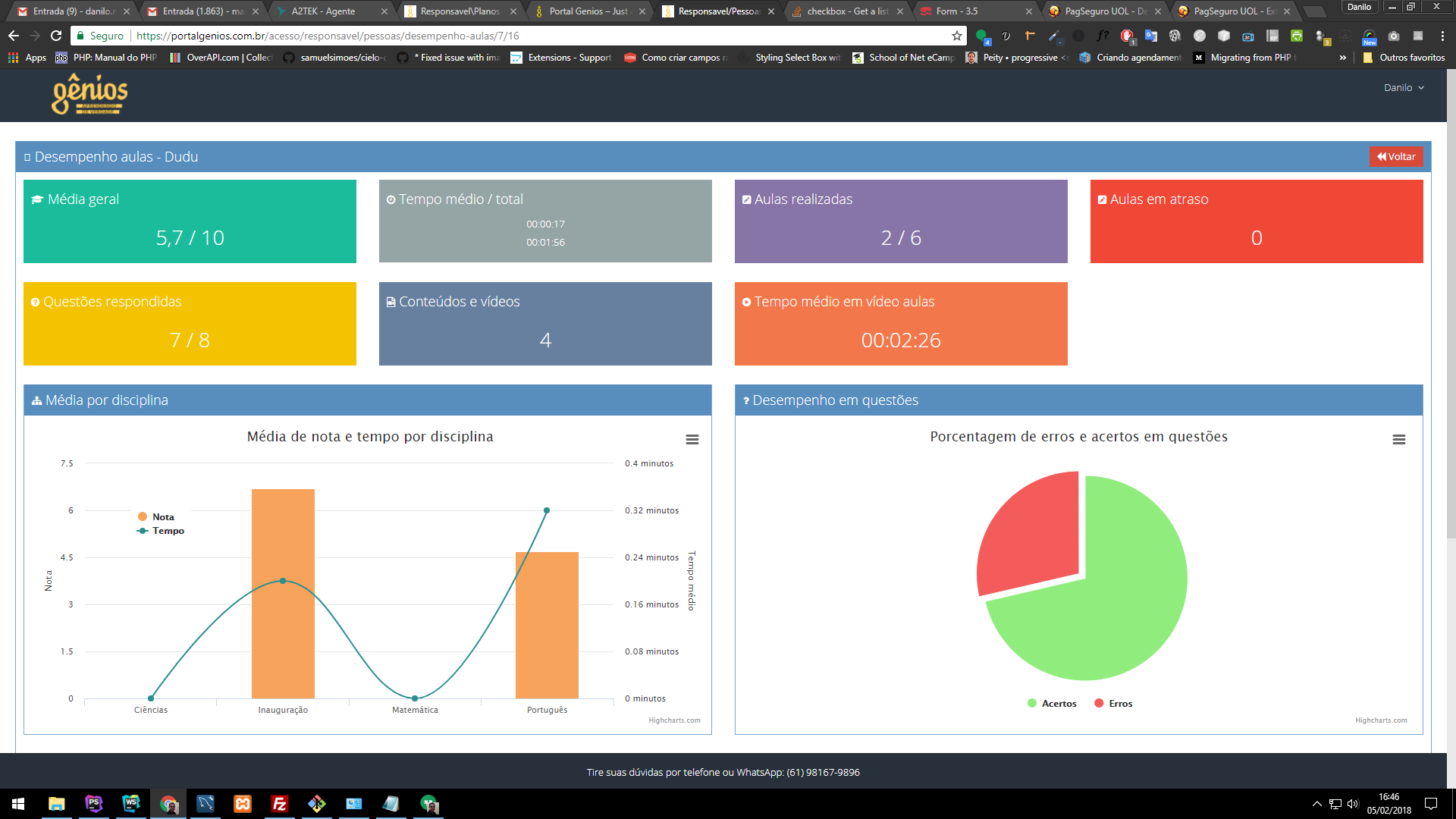Toggle Tempo series in chart legend
The height and width of the screenshot is (819, 1456).
point(168,531)
